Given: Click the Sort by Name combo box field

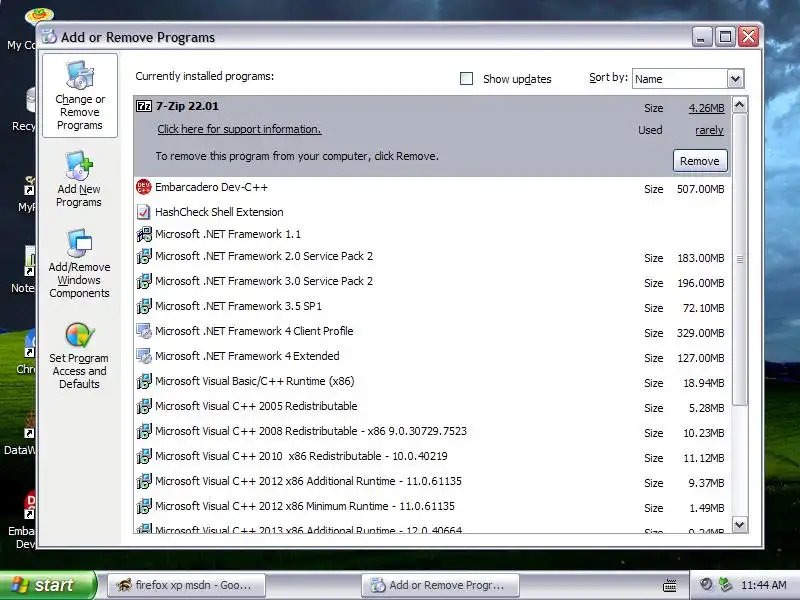Looking at the screenshot, I should tap(688, 79).
